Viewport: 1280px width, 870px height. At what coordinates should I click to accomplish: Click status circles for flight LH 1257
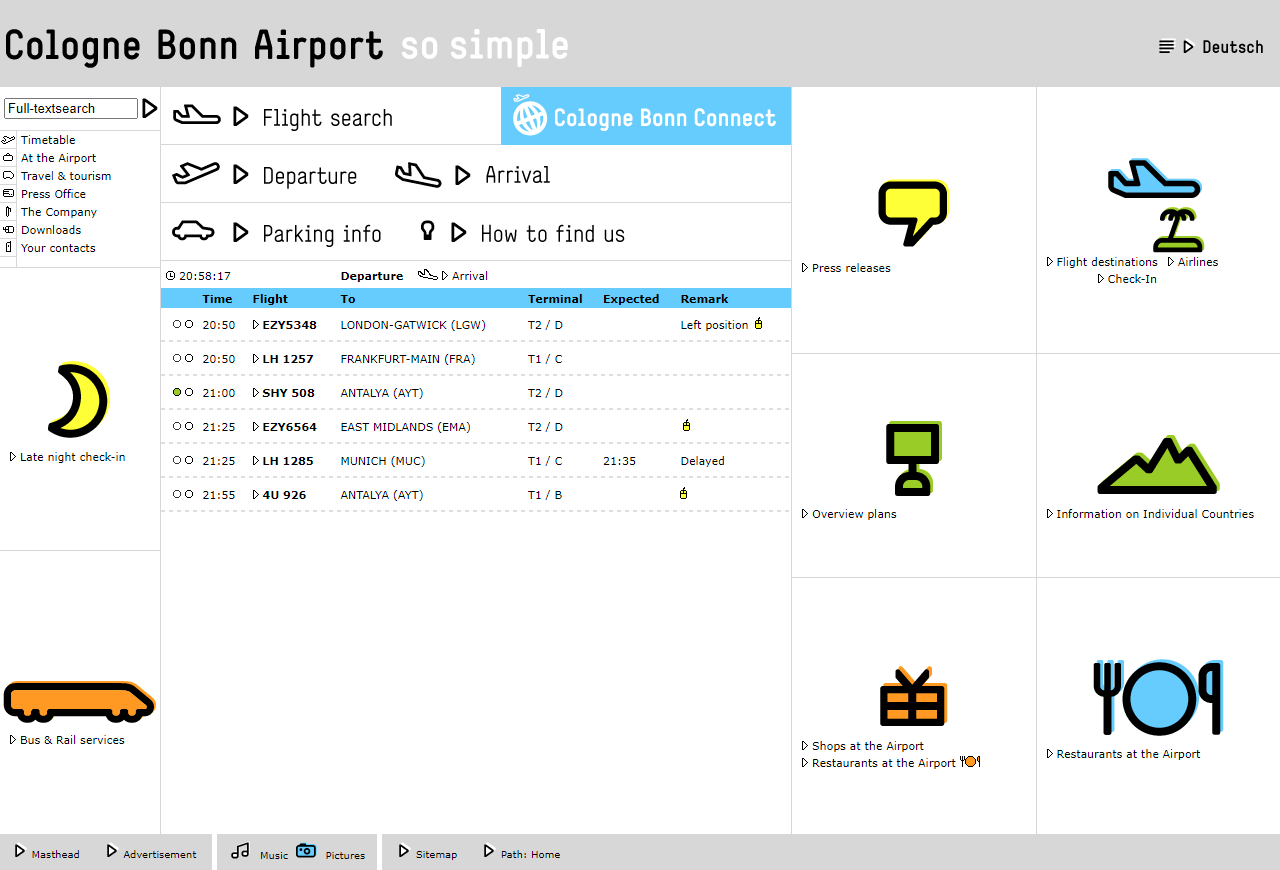click(183, 358)
